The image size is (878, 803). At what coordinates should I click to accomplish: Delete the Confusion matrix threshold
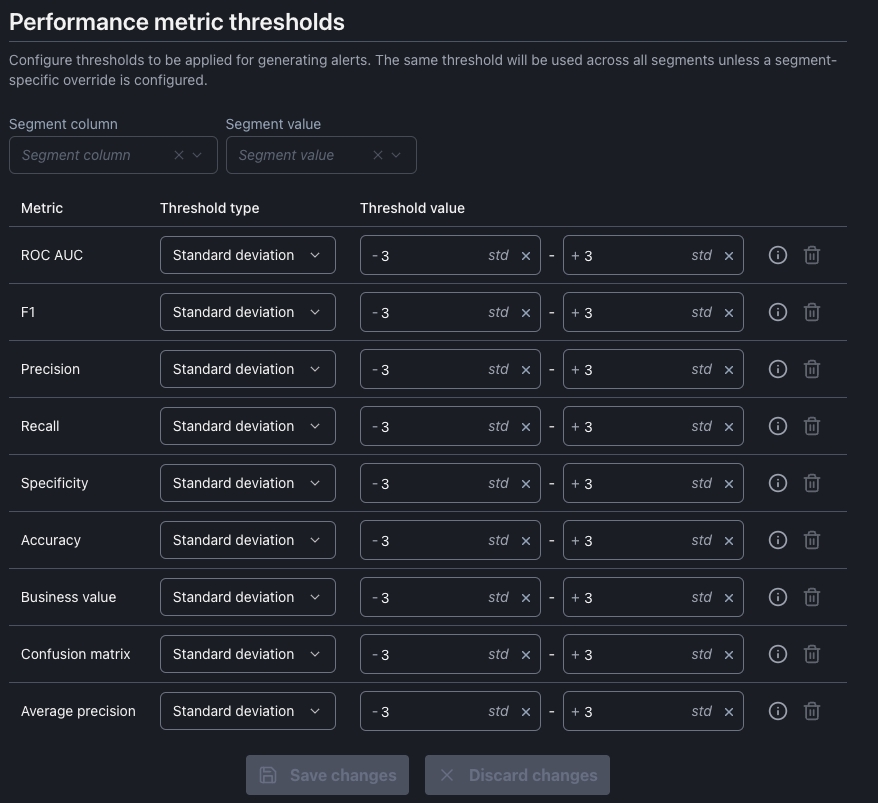[x=812, y=654]
